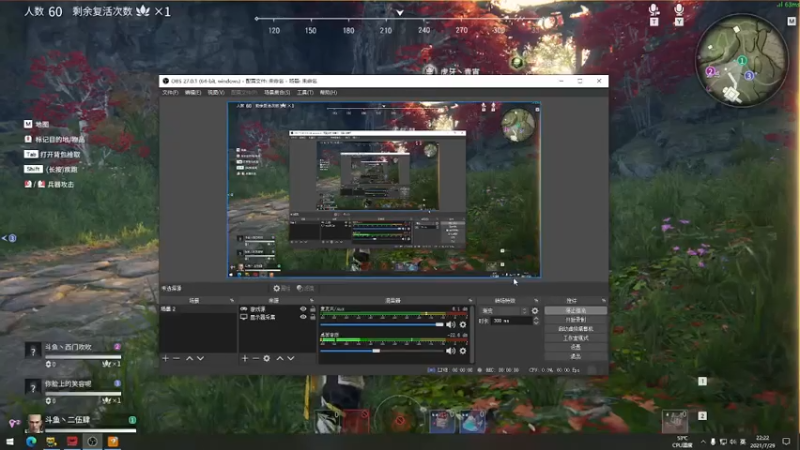The image size is (800, 450).
Task: Lock the 显示器采集 source
Action: [x=313, y=317]
